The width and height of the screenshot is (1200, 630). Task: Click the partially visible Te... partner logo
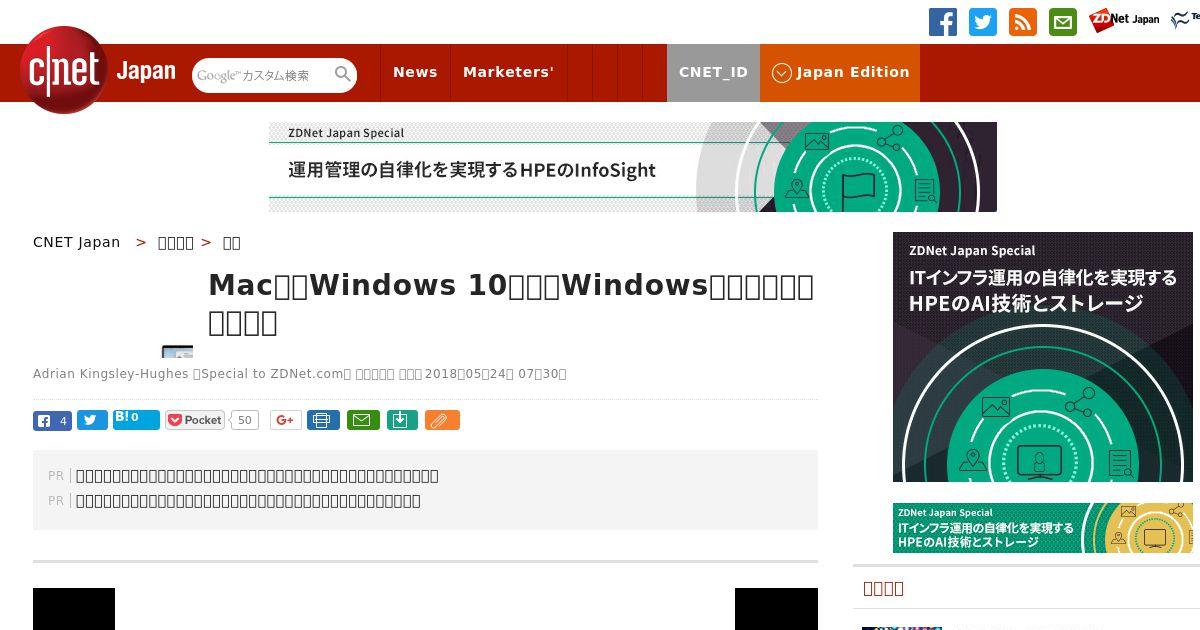(1185, 20)
